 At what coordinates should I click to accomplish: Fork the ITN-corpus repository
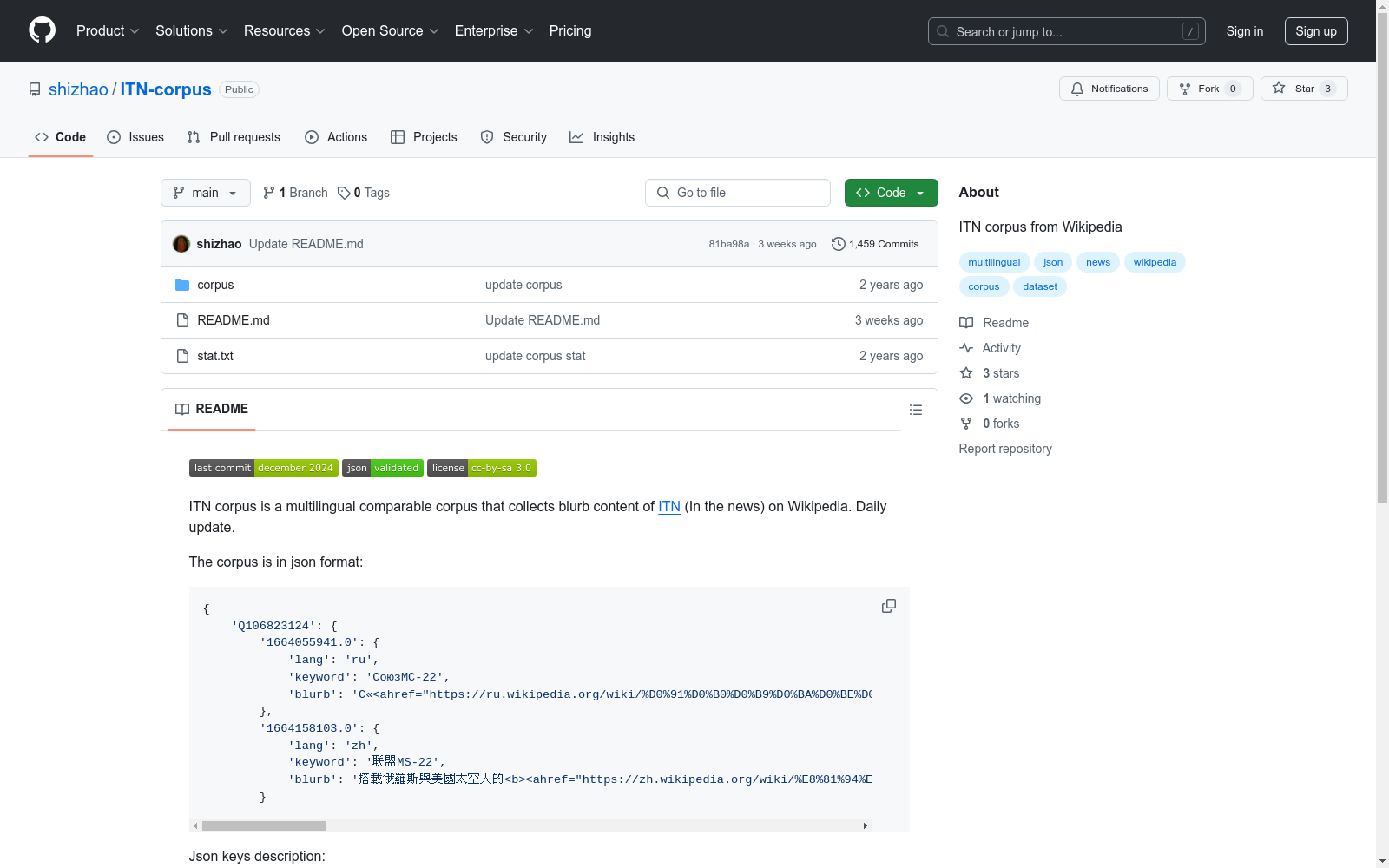click(x=1209, y=89)
